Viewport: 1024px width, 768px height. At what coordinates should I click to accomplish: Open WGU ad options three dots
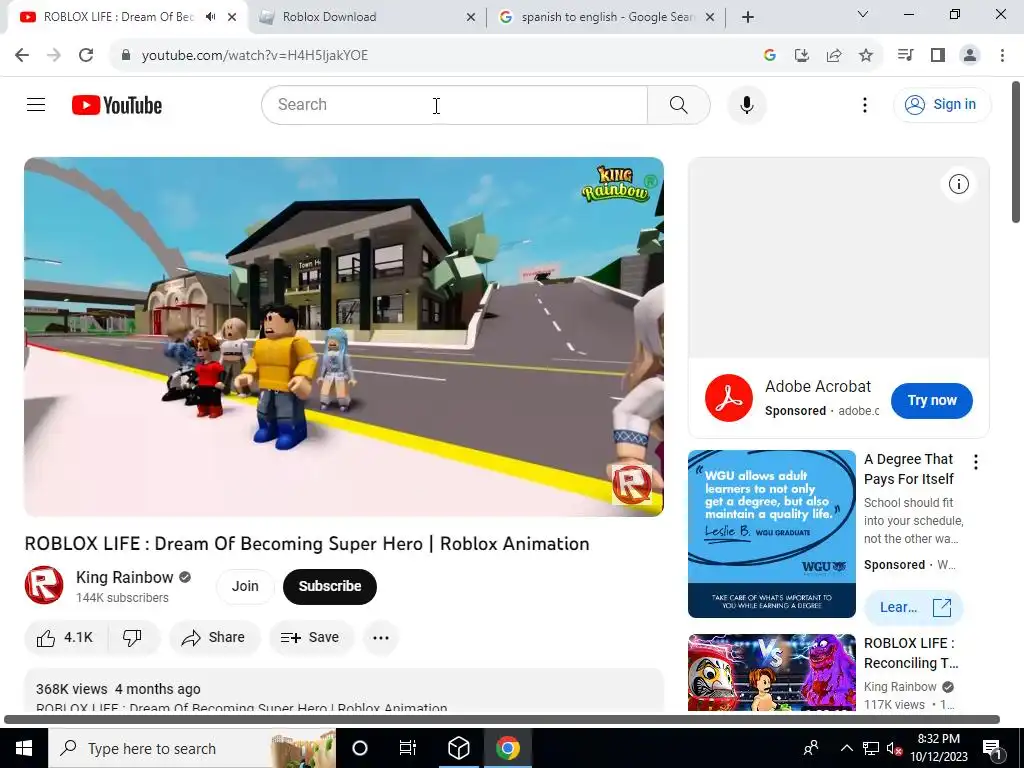pos(976,462)
